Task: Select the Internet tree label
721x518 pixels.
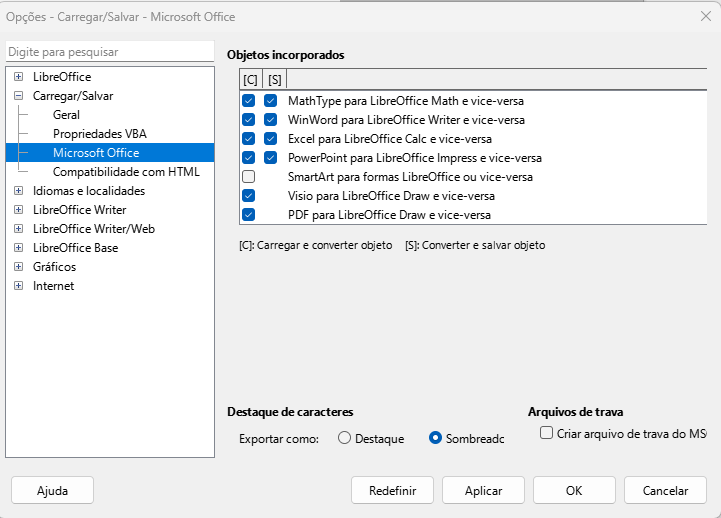Action: (53, 285)
